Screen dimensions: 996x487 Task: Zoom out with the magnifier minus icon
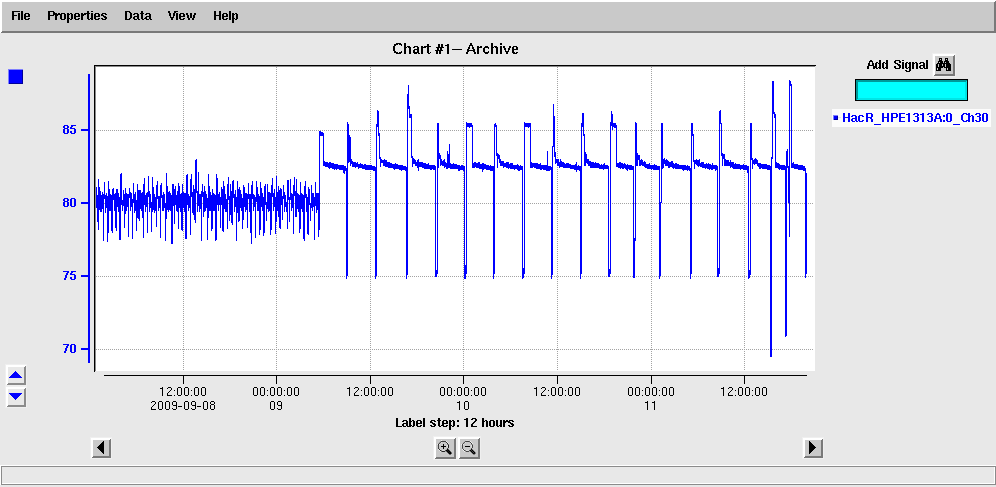click(x=469, y=448)
